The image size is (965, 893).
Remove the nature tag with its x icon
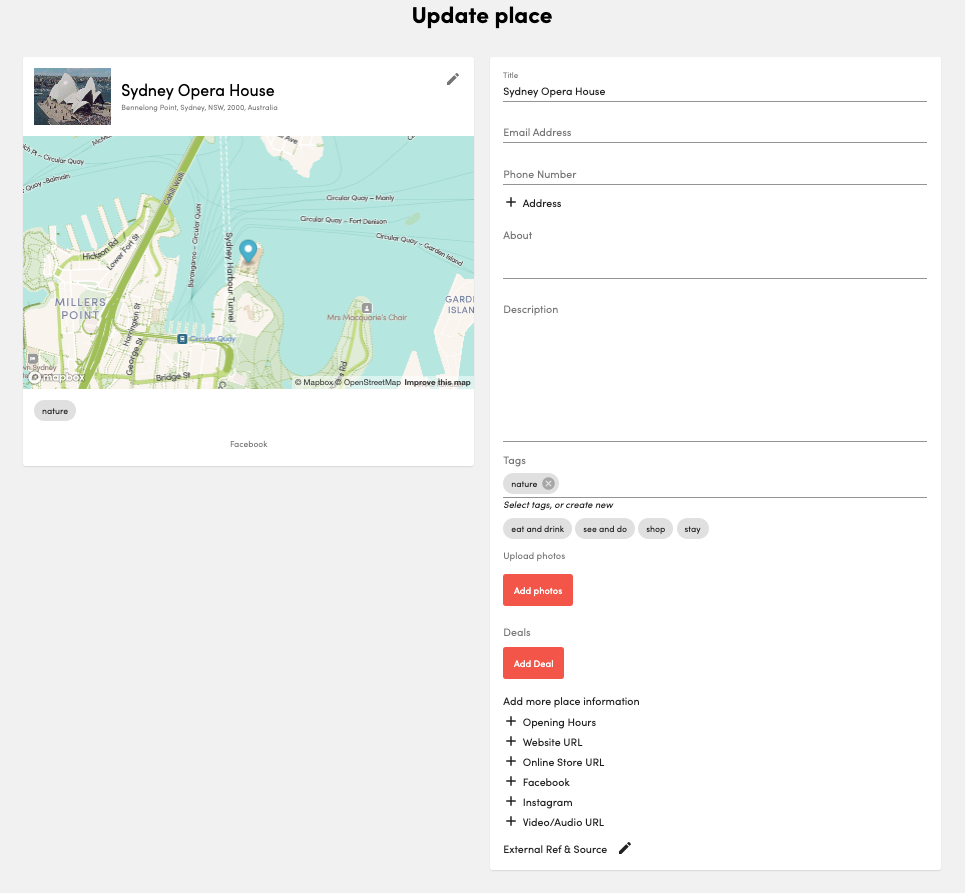pyautogui.click(x=548, y=484)
